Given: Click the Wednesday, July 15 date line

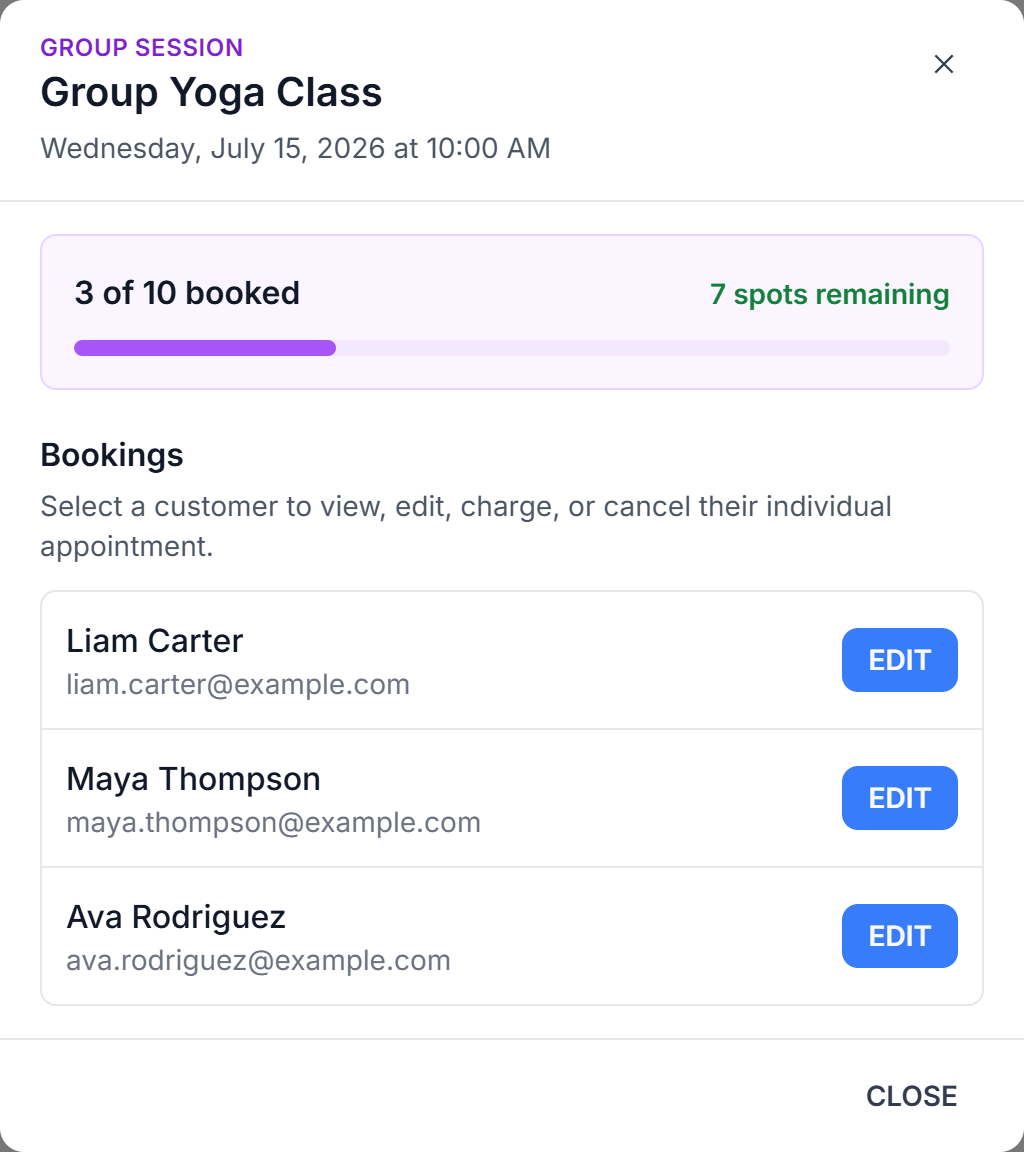Looking at the screenshot, I should [295, 148].
